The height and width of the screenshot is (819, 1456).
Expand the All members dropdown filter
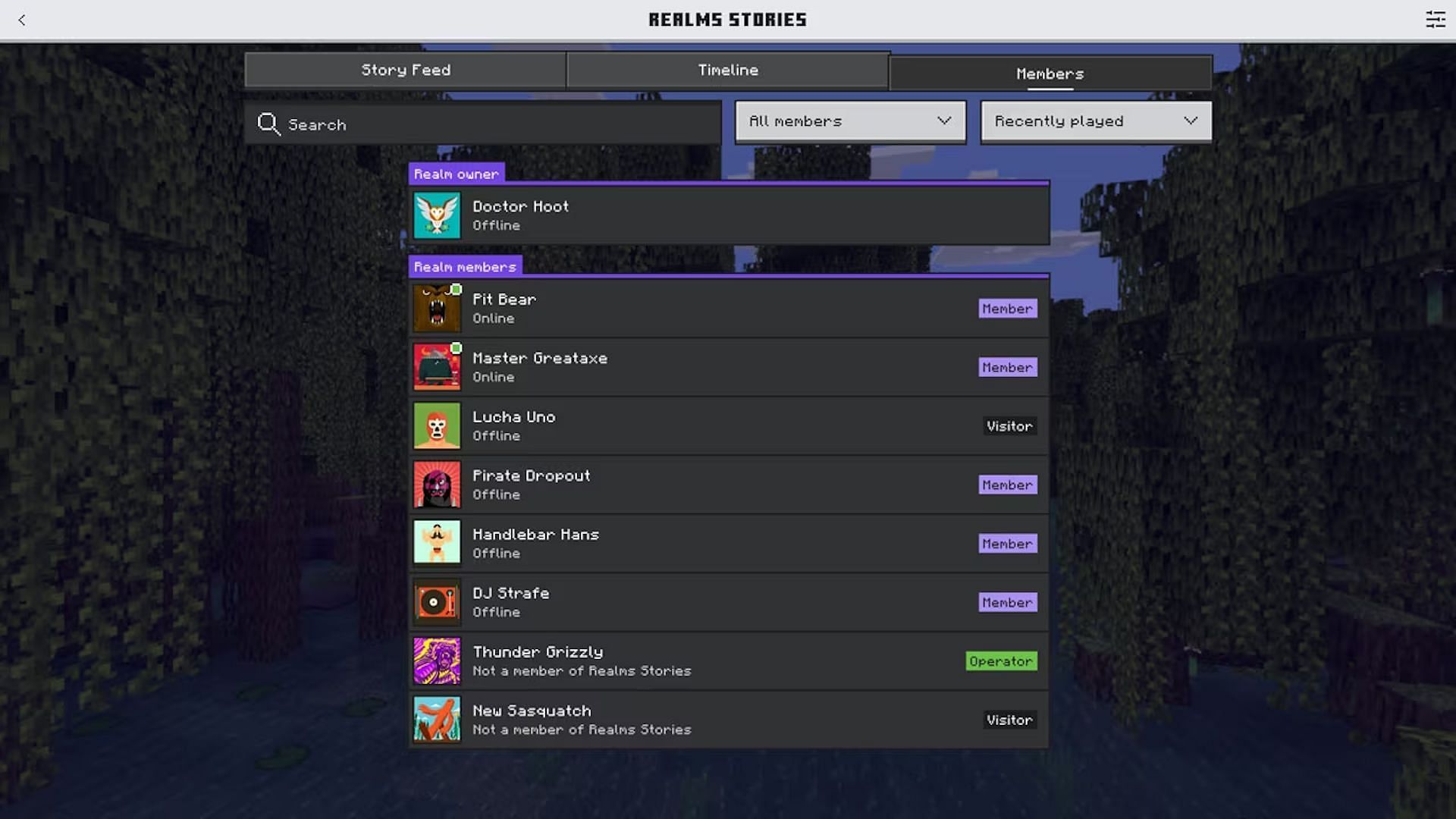pyautogui.click(x=850, y=121)
